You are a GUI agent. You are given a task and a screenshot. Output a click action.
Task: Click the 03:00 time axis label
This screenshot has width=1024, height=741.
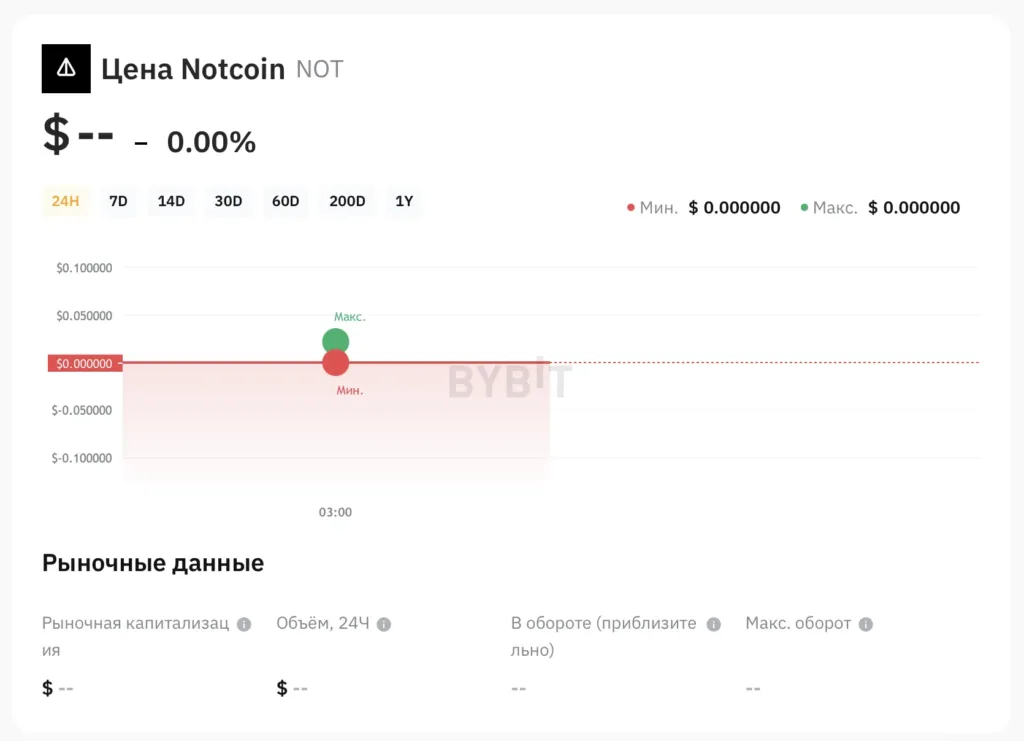point(335,512)
